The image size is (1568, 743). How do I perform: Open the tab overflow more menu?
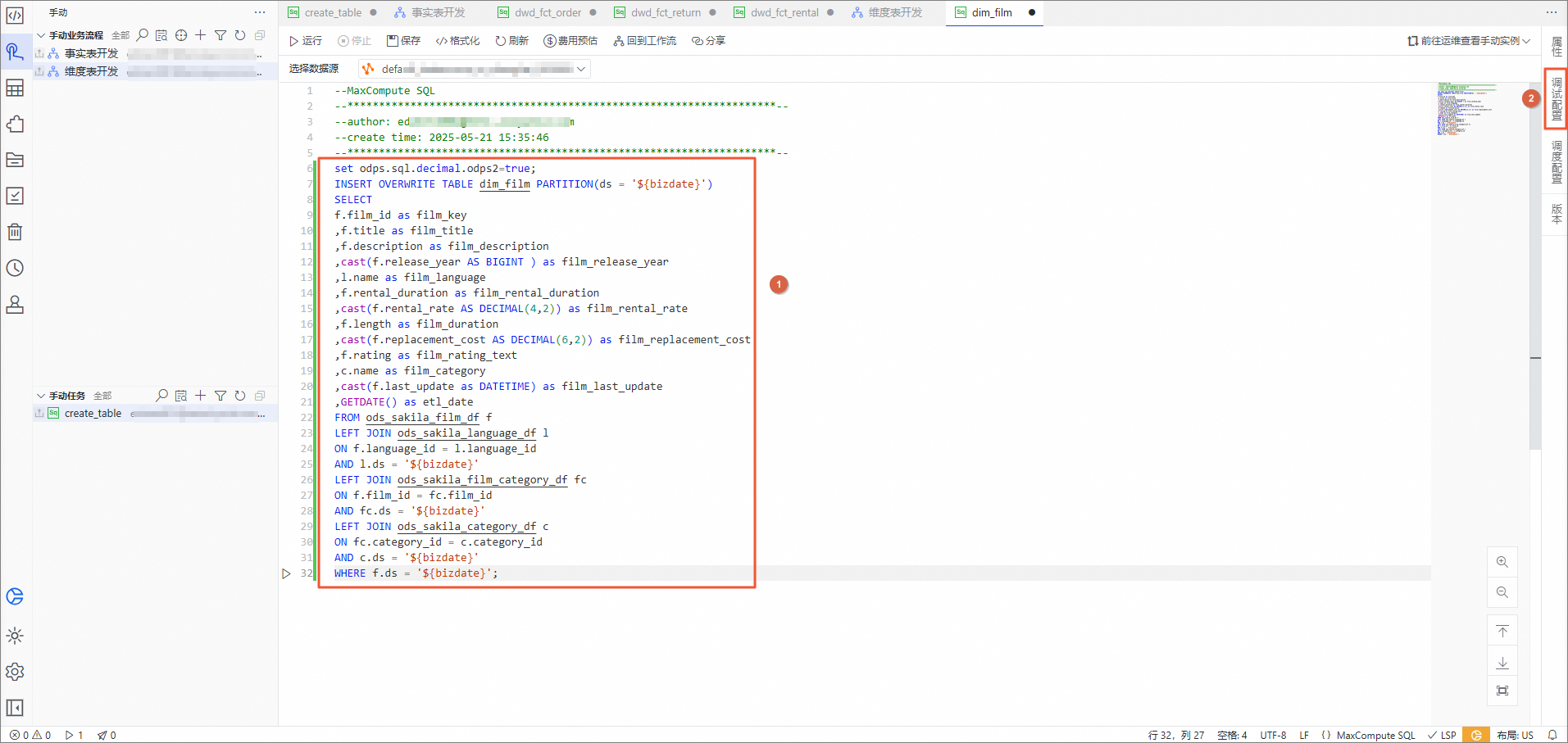pos(1552,12)
